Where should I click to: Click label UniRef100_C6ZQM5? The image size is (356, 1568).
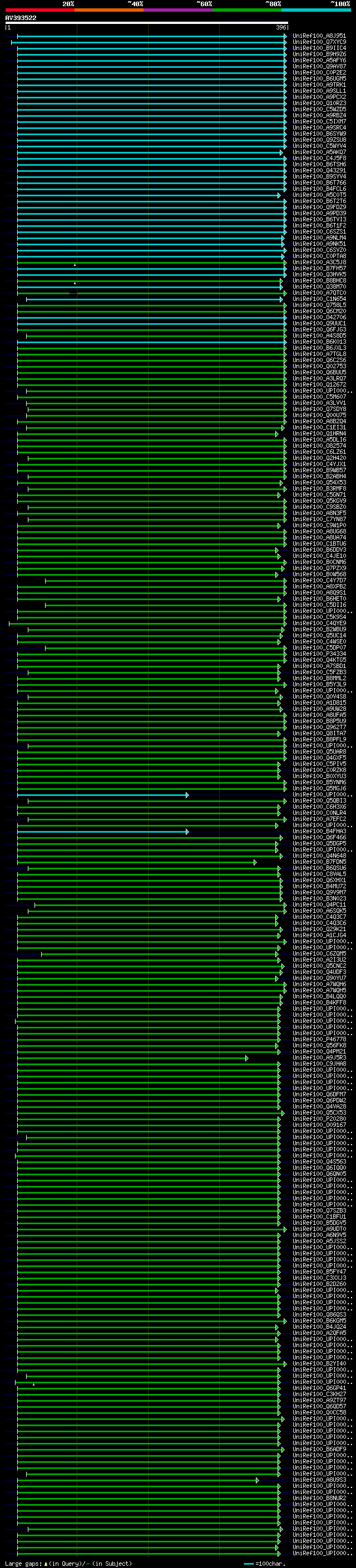pos(319,954)
